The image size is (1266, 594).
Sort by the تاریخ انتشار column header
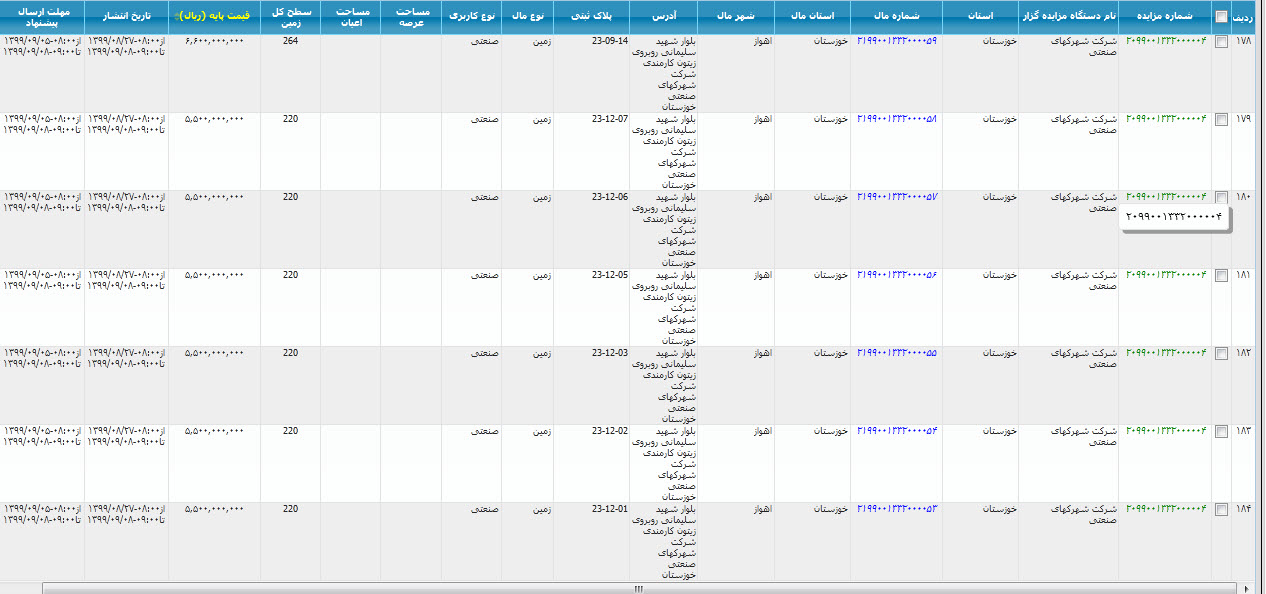point(126,17)
